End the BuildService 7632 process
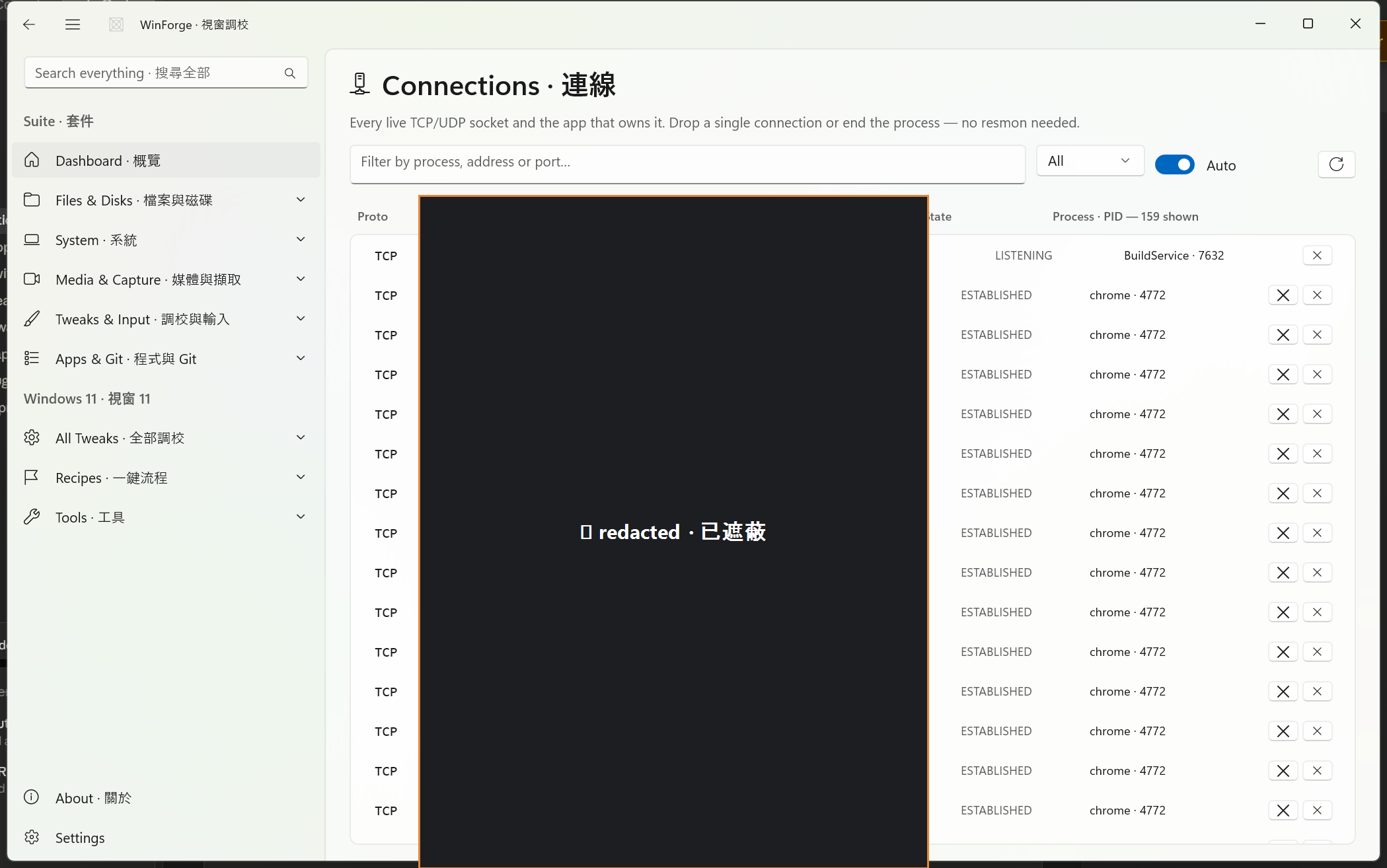Viewport: 1387px width, 868px height. click(1317, 256)
